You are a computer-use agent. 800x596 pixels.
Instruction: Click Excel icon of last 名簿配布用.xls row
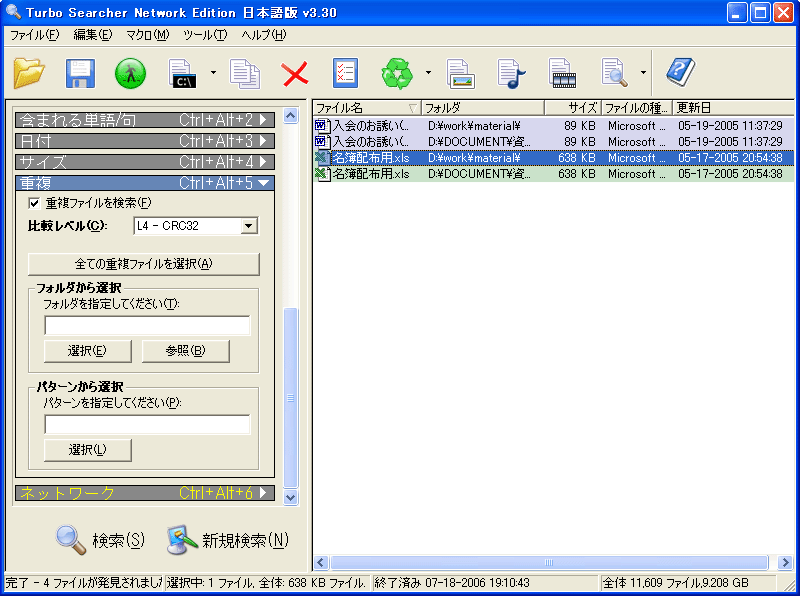[x=322, y=173]
